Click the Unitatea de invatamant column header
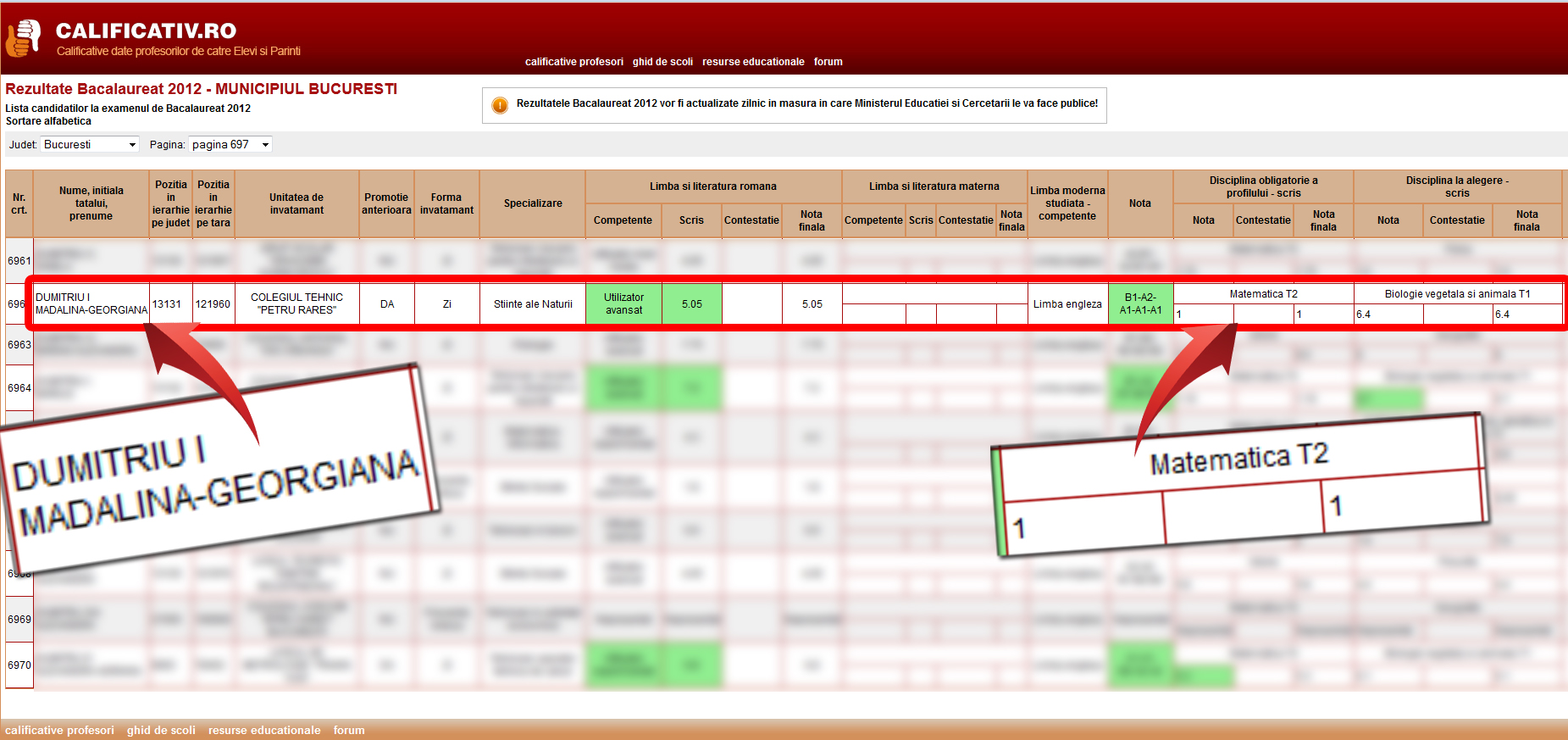Viewport: 1568px width, 740px height. [x=296, y=203]
